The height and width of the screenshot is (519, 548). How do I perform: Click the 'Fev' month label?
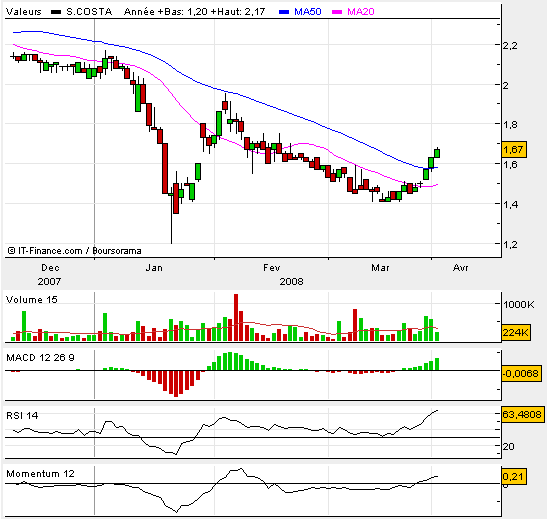(x=272, y=268)
